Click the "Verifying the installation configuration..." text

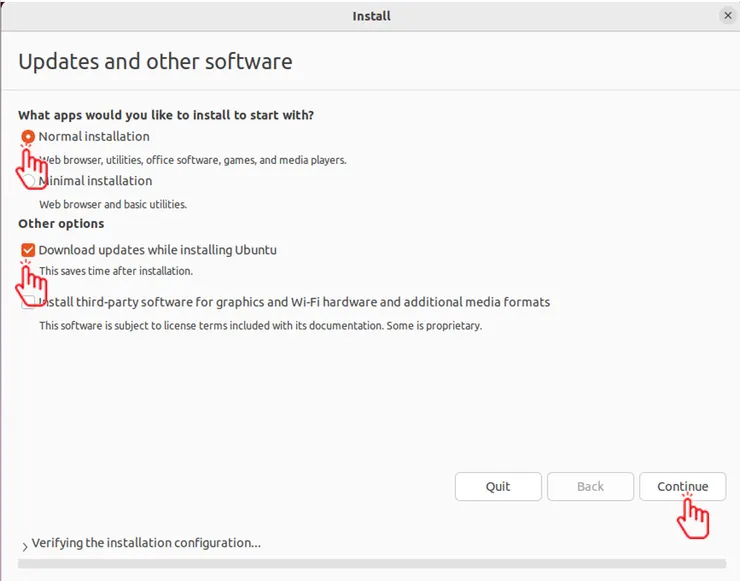pyautogui.click(x=146, y=543)
